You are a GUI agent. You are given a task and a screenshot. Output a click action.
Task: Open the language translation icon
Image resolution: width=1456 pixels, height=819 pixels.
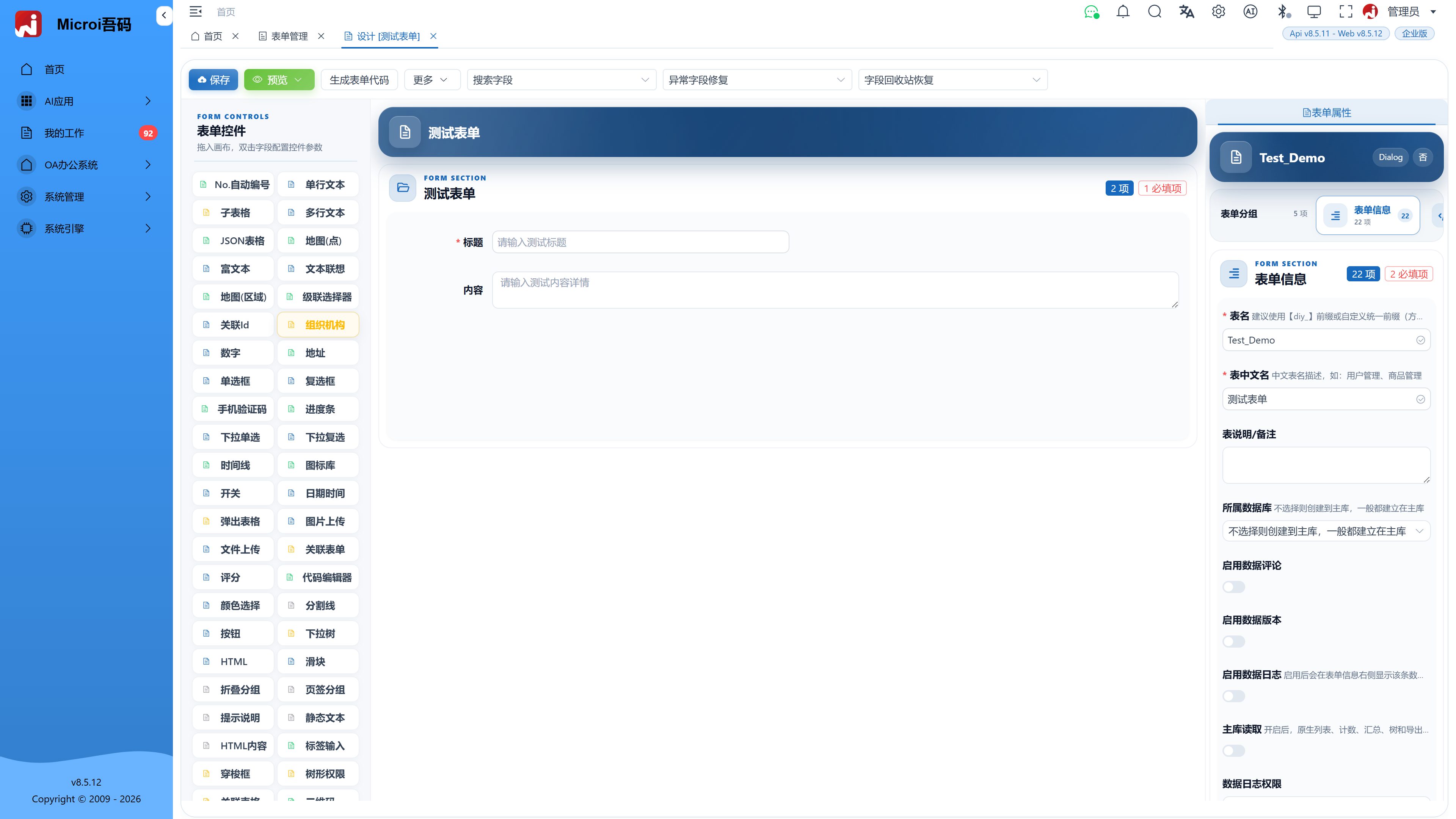[1186, 12]
